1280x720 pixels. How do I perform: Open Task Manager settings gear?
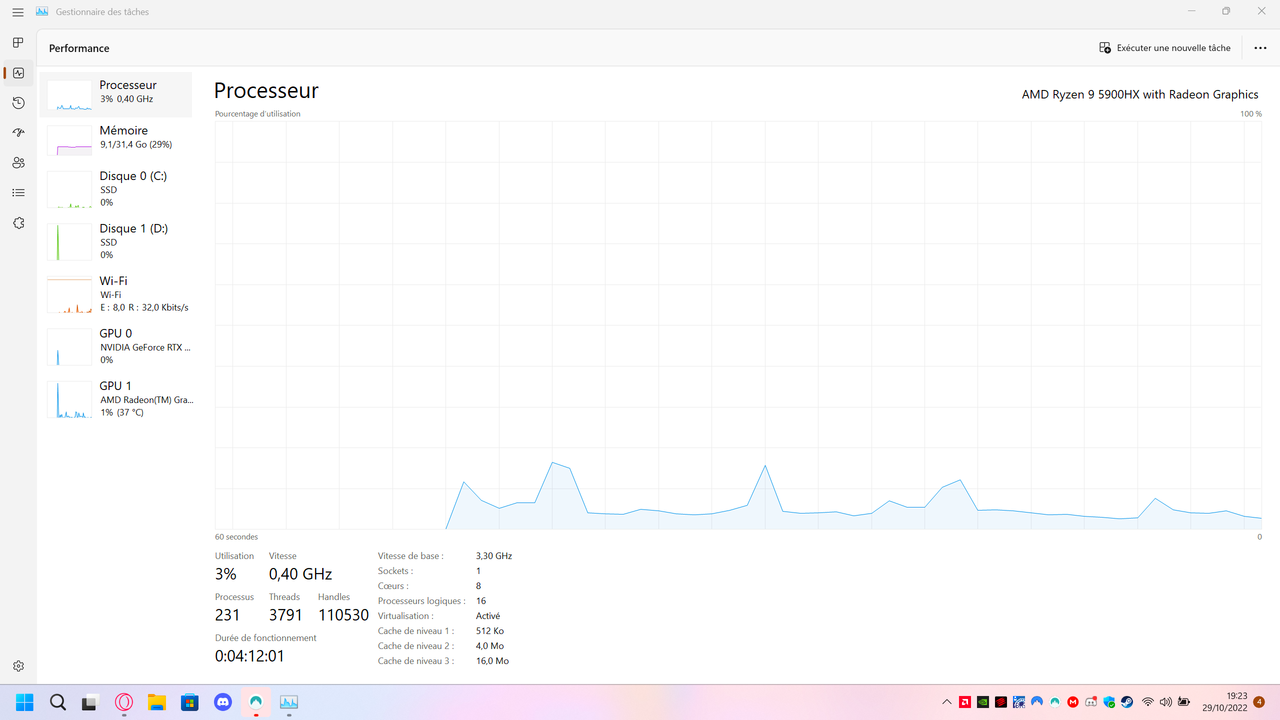pyautogui.click(x=18, y=666)
